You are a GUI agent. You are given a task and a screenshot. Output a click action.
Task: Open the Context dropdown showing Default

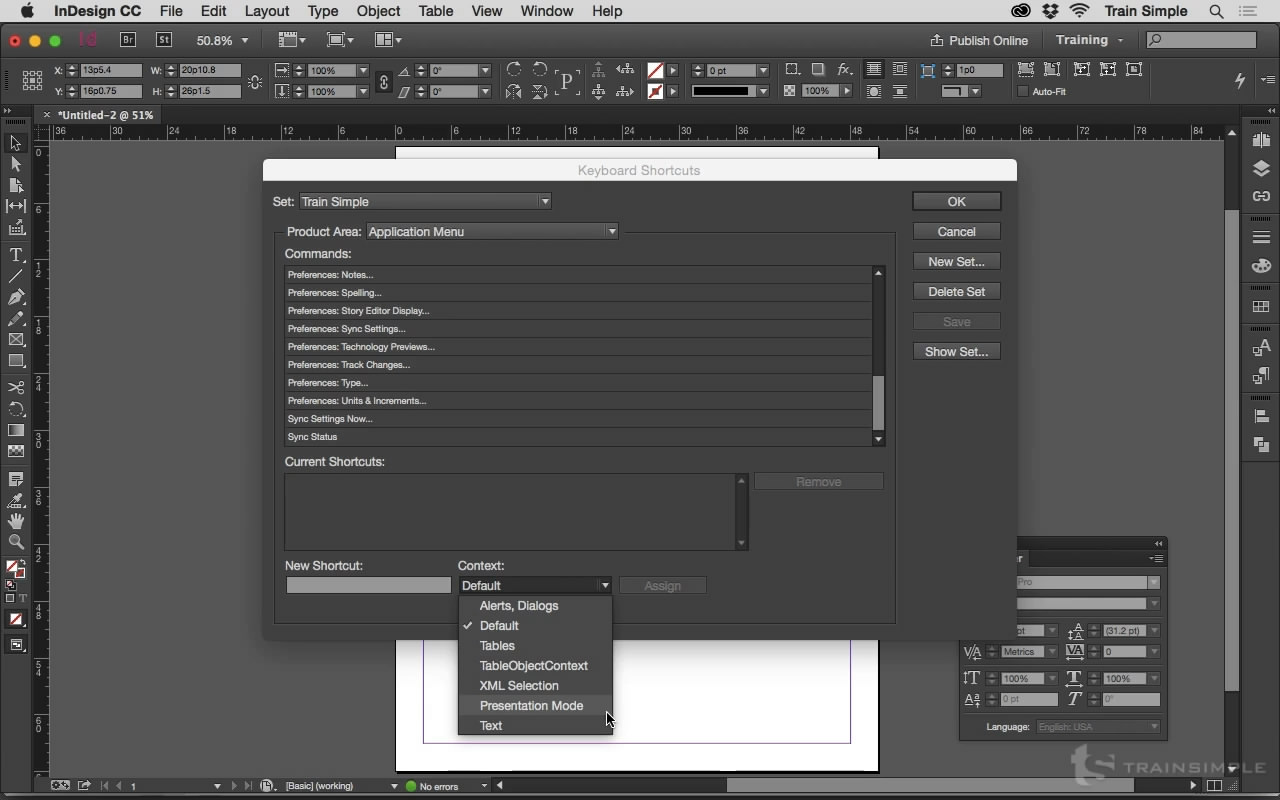coord(535,585)
